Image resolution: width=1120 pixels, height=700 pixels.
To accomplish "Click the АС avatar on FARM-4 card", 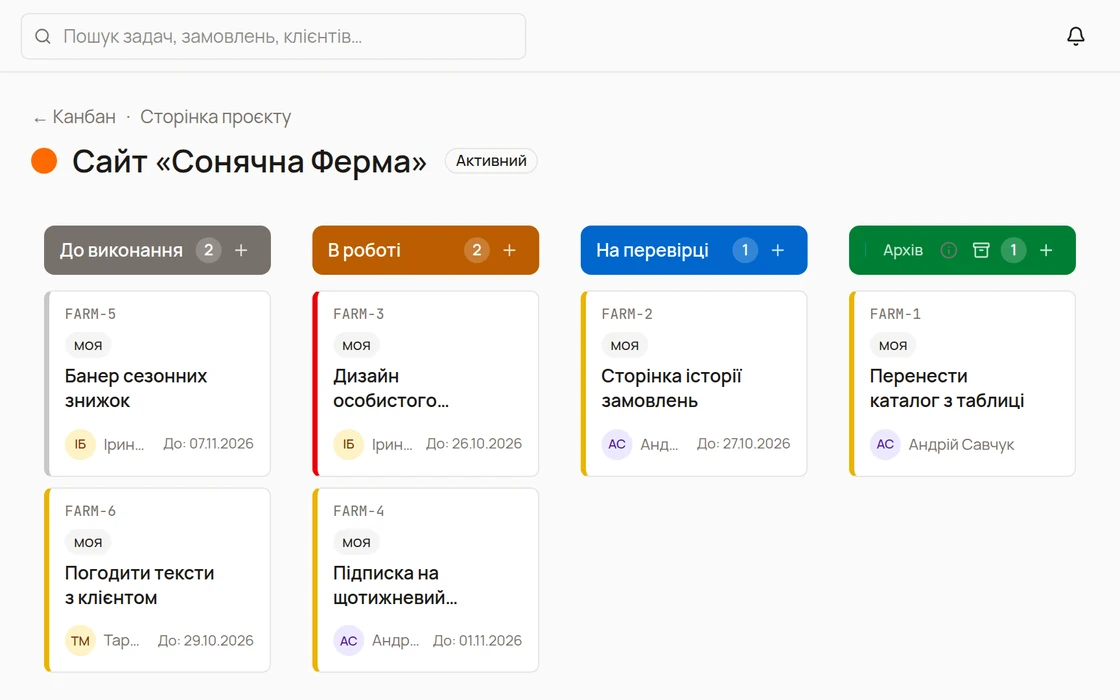I will coord(349,641).
